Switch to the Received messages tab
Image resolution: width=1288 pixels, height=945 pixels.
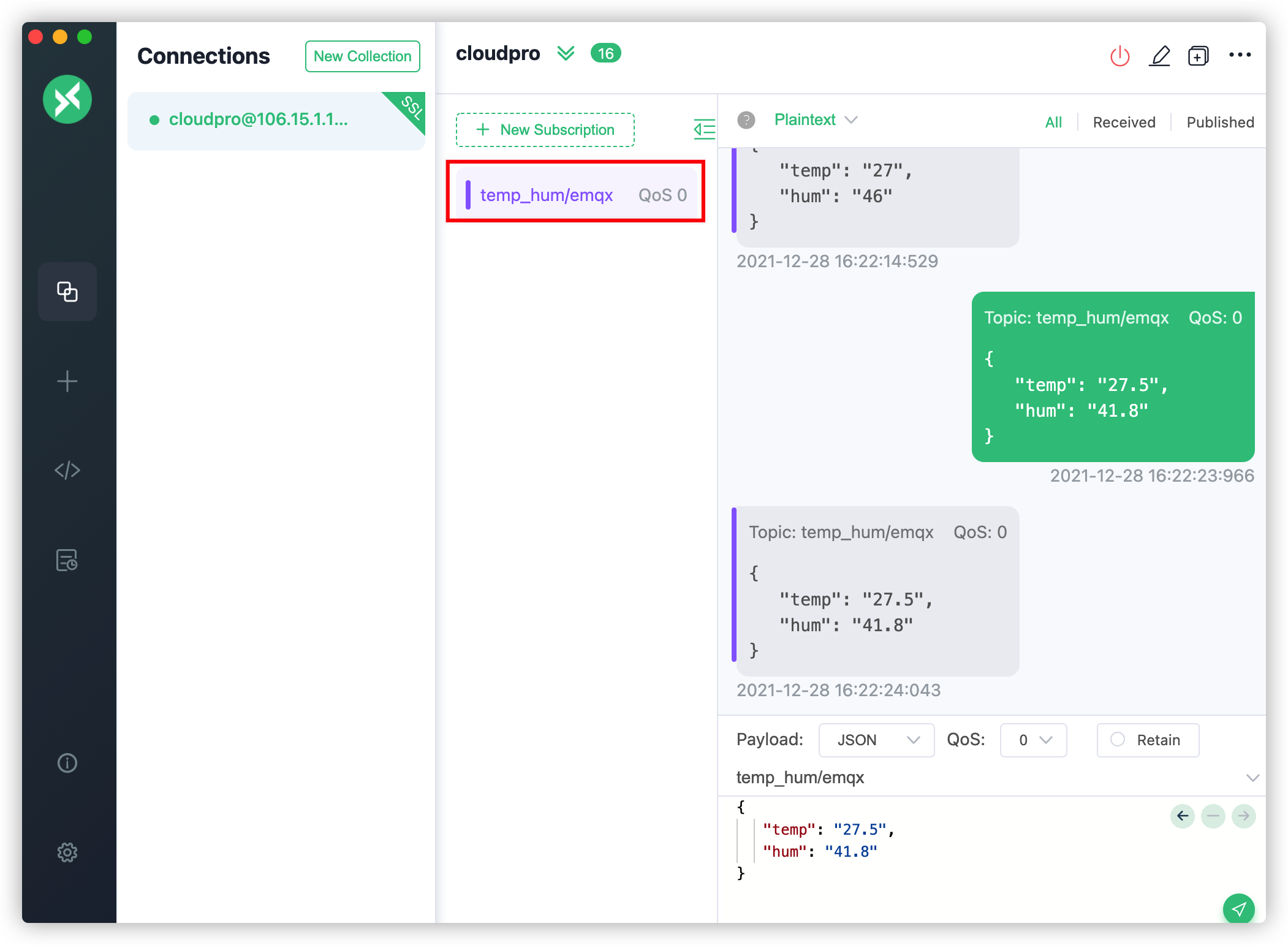click(x=1124, y=123)
